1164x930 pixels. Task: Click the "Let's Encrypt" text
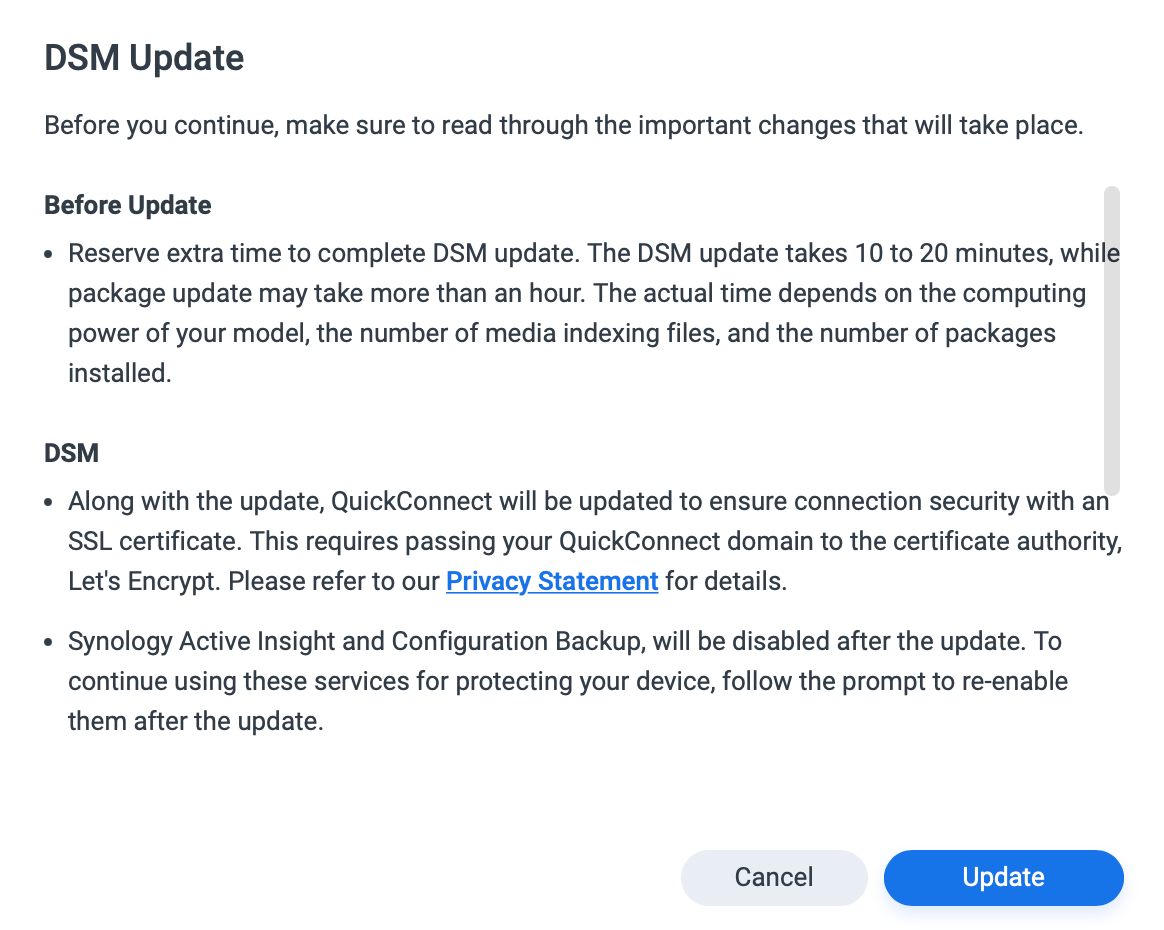pyautogui.click(x=144, y=581)
